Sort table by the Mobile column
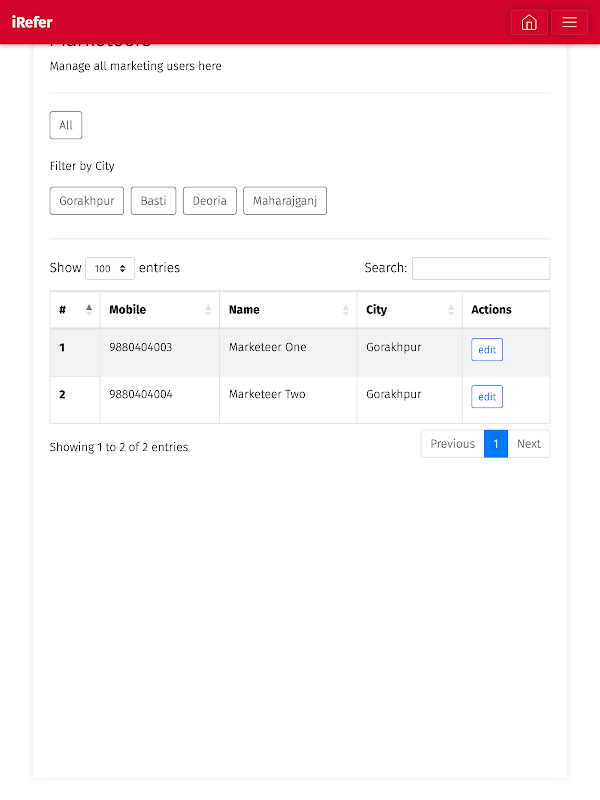 [159, 310]
